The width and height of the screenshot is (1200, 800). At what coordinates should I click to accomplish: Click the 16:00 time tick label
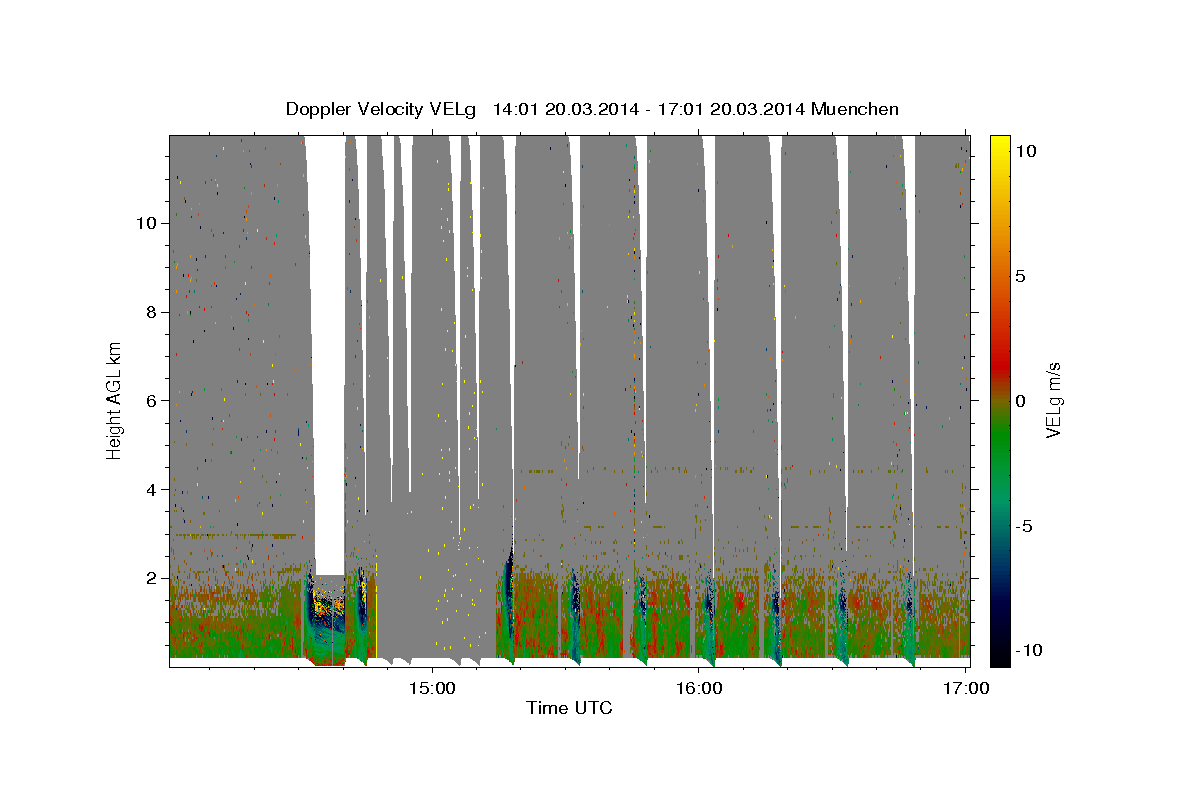pyautogui.click(x=699, y=688)
